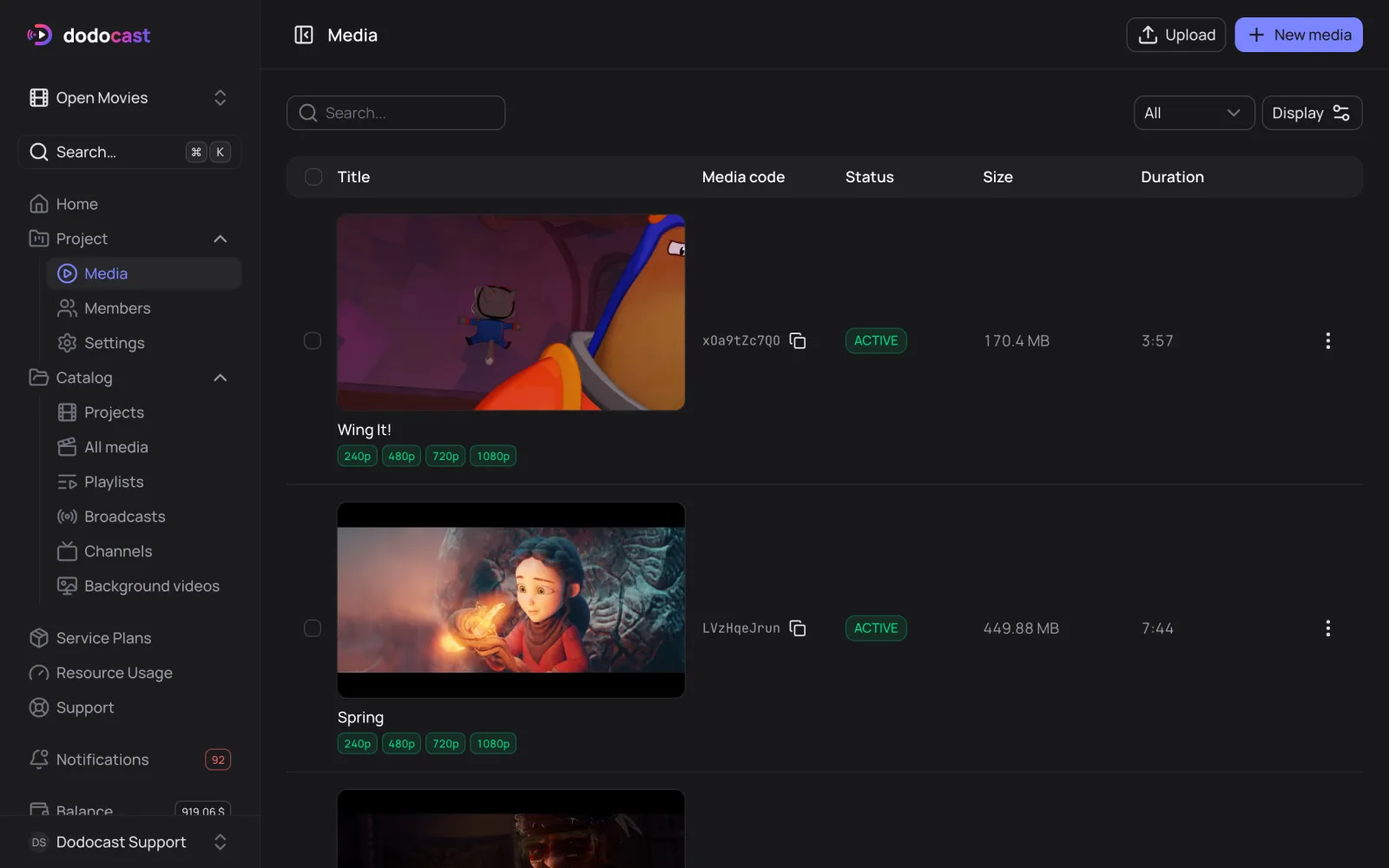The image size is (1389, 868).
Task: Click the Duration column header
Action: coord(1172,177)
